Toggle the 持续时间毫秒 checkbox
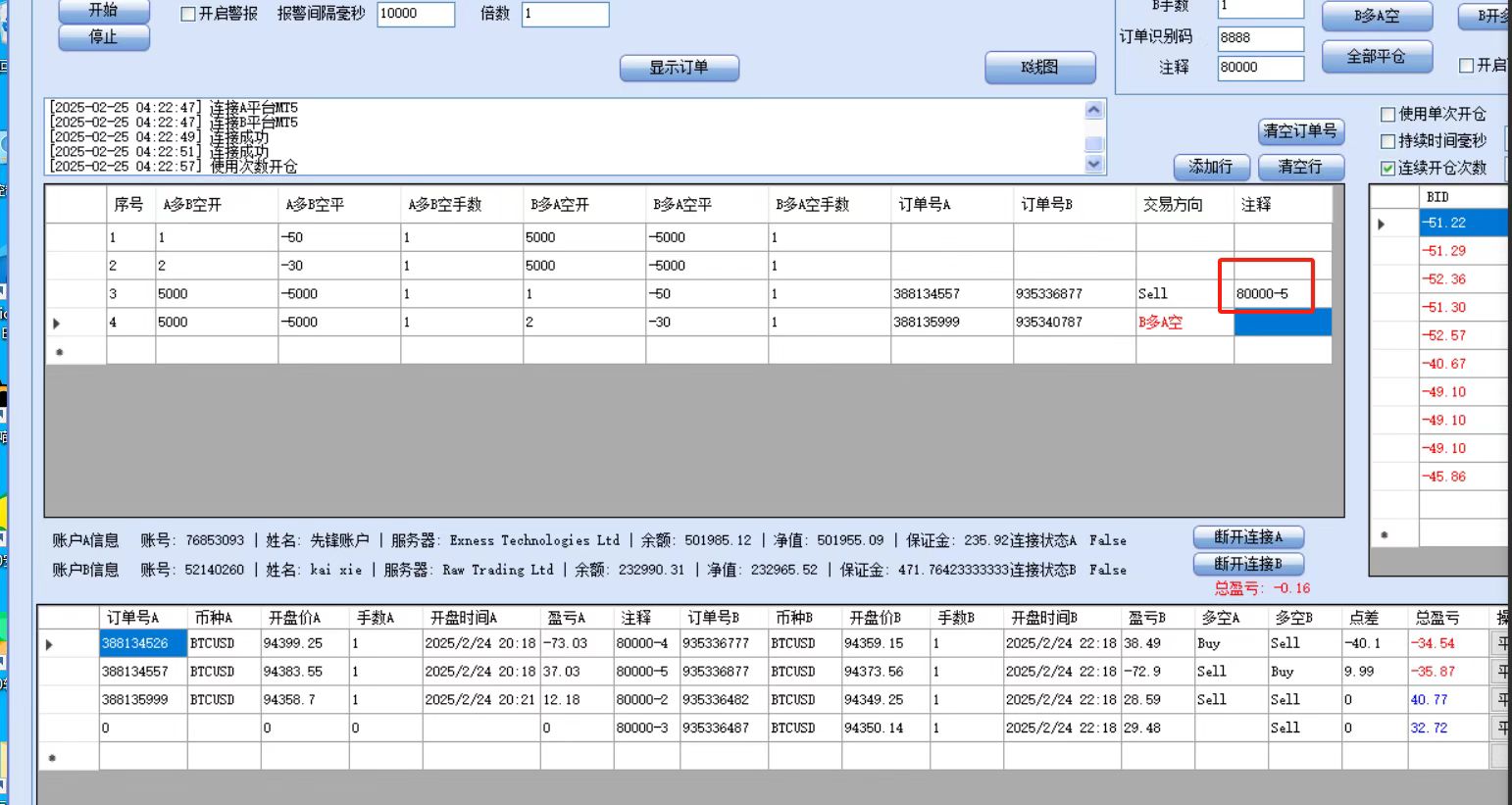1512x805 pixels. click(1387, 141)
